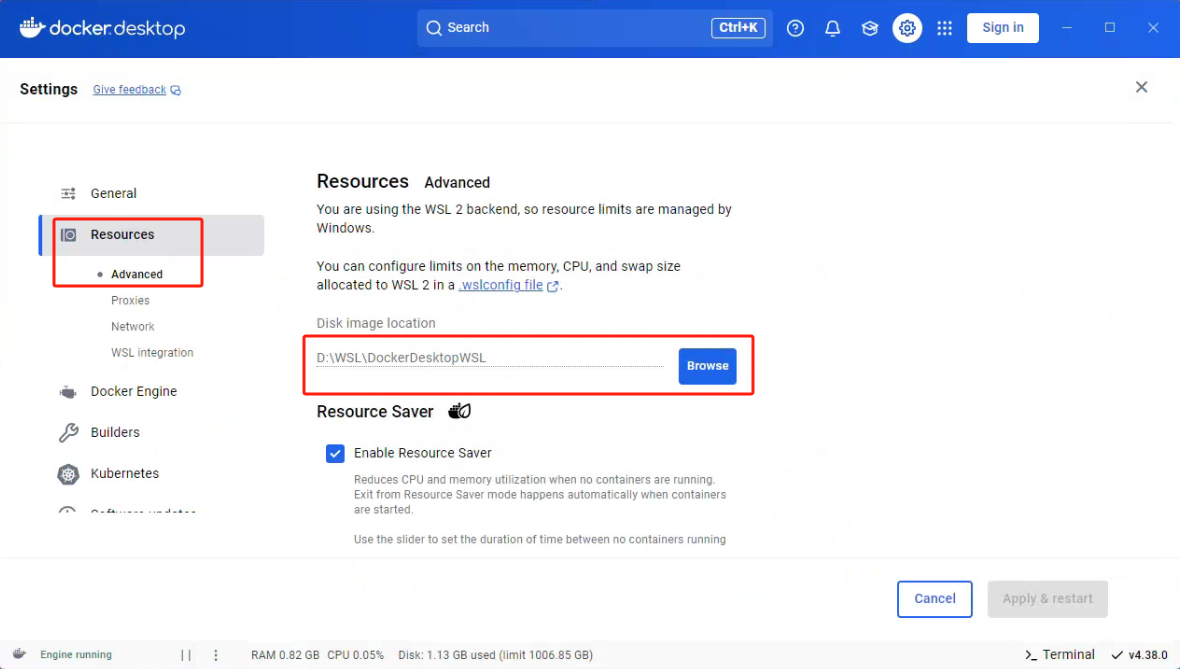Toggle the Enable Resource Saver checkbox
Viewport: 1180px width, 669px height.
coord(335,453)
